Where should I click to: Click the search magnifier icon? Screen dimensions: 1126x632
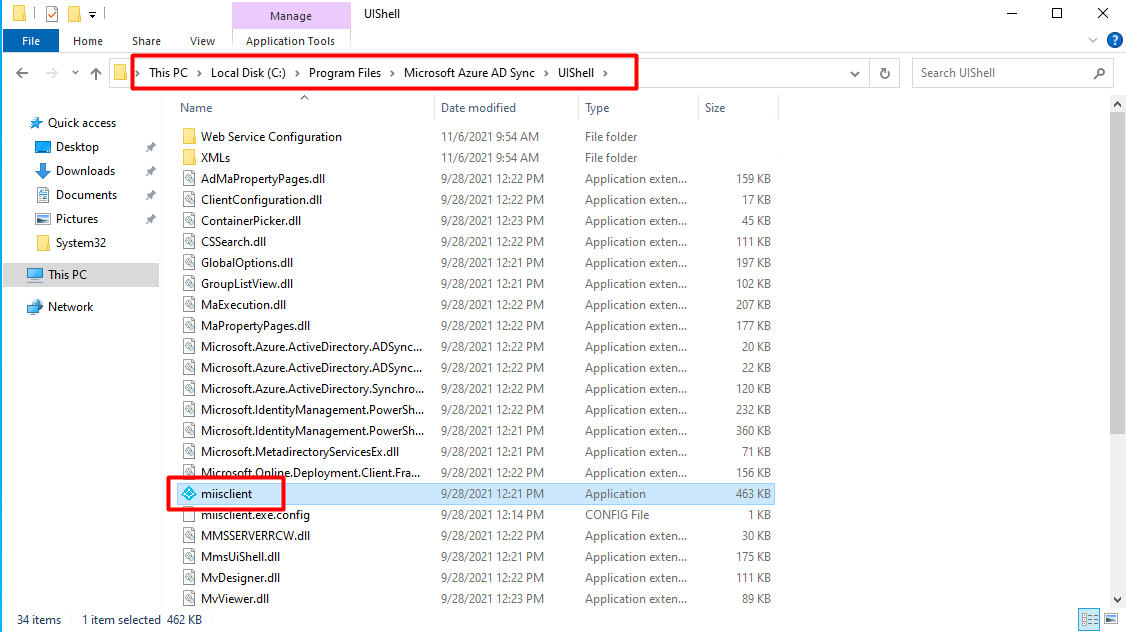tap(1099, 73)
